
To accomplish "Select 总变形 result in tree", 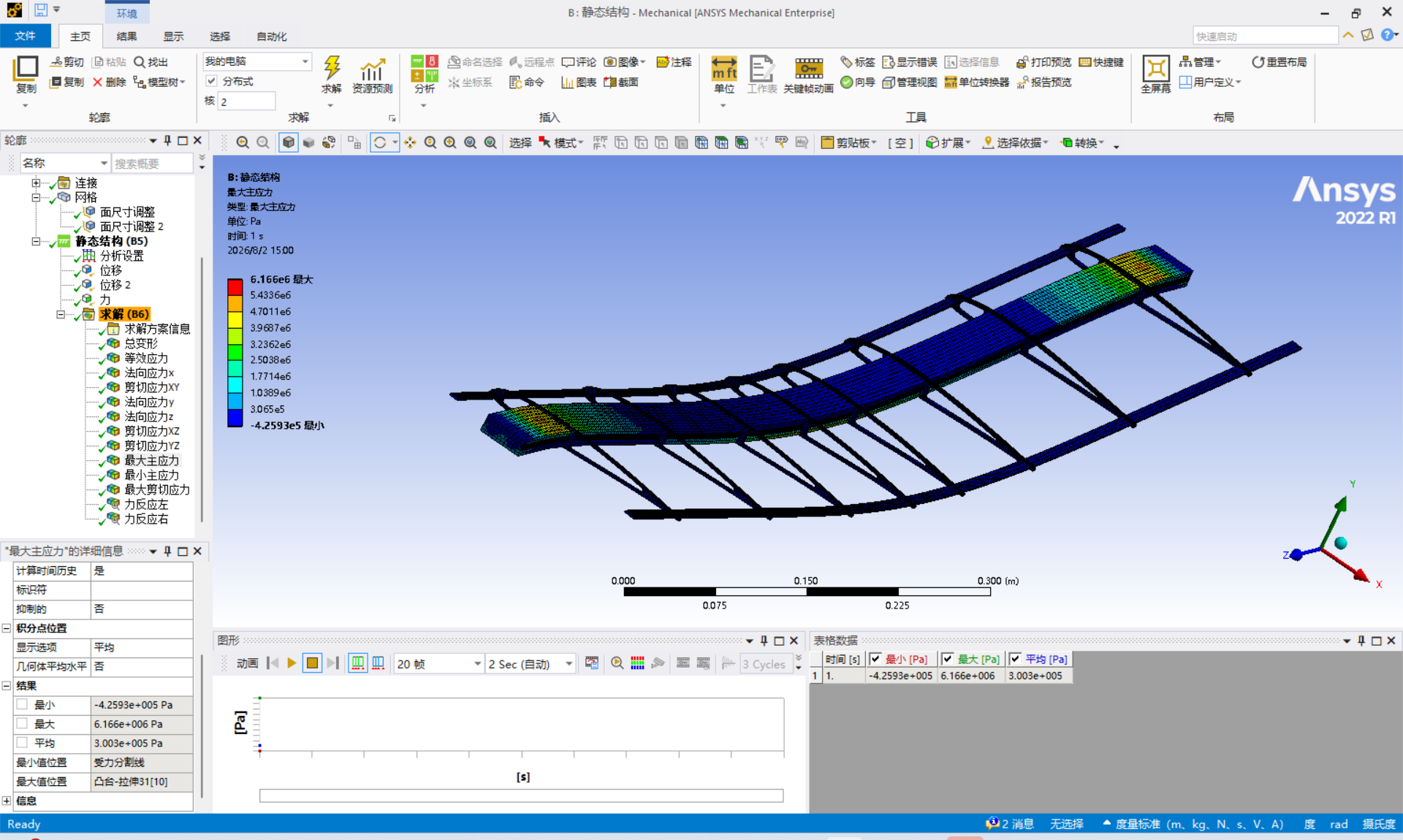I will click(141, 343).
